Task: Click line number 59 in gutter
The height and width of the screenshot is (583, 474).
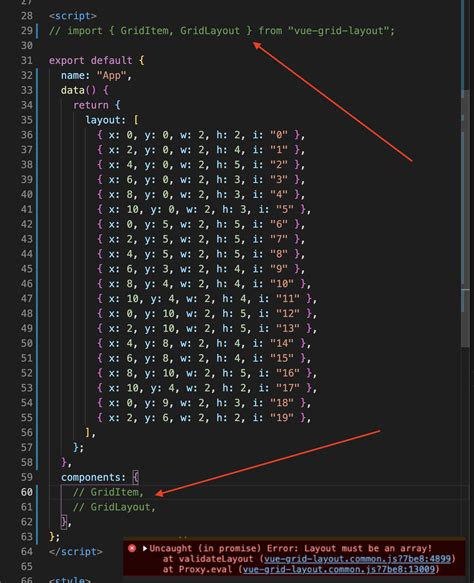Action: point(26,477)
